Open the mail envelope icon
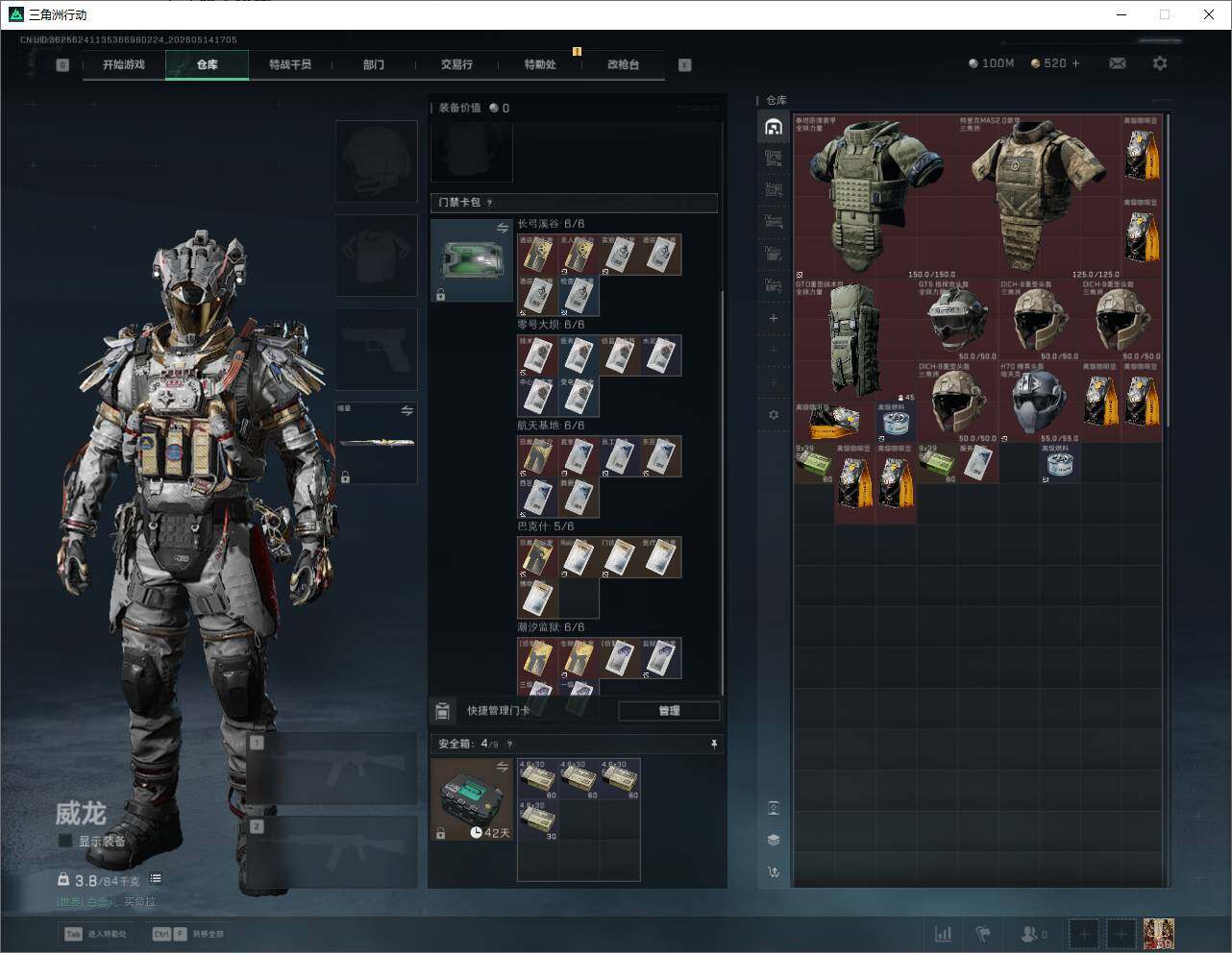The image size is (1232, 953). point(1117,63)
